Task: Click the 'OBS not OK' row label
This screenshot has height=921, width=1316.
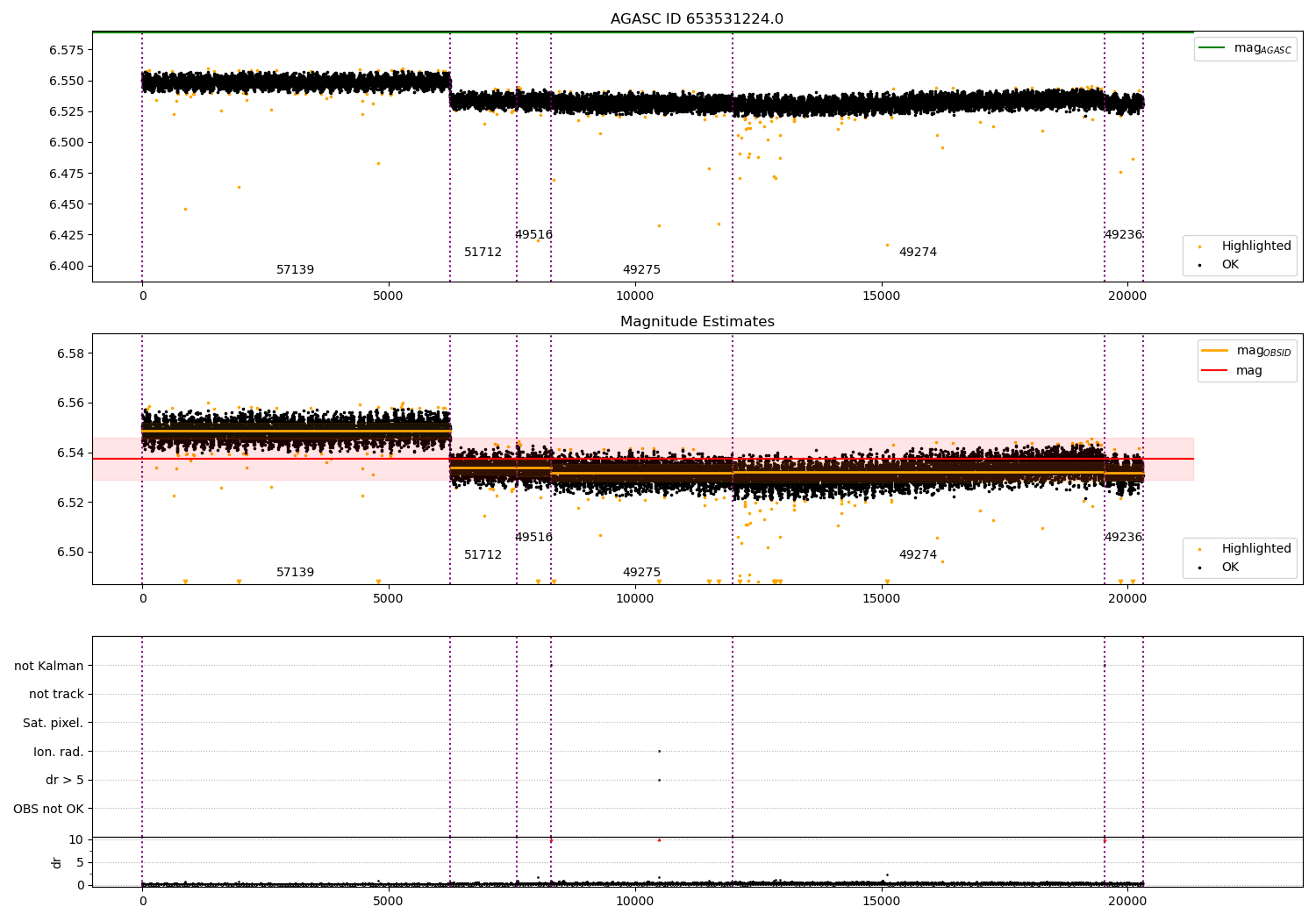Action: (x=48, y=810)
